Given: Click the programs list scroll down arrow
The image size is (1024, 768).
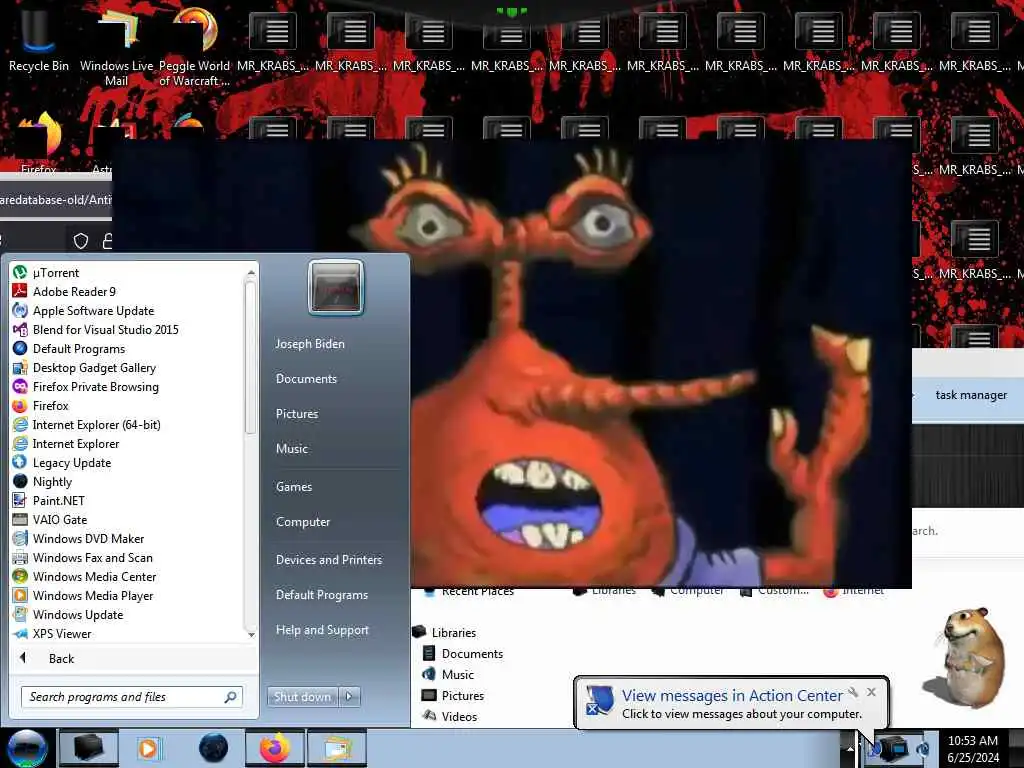Looking at the screenshot, I should (x=251, y=634).
